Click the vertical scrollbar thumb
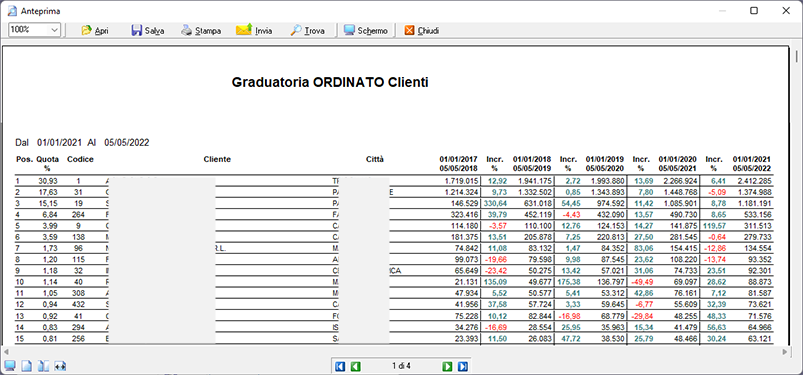 797,55
